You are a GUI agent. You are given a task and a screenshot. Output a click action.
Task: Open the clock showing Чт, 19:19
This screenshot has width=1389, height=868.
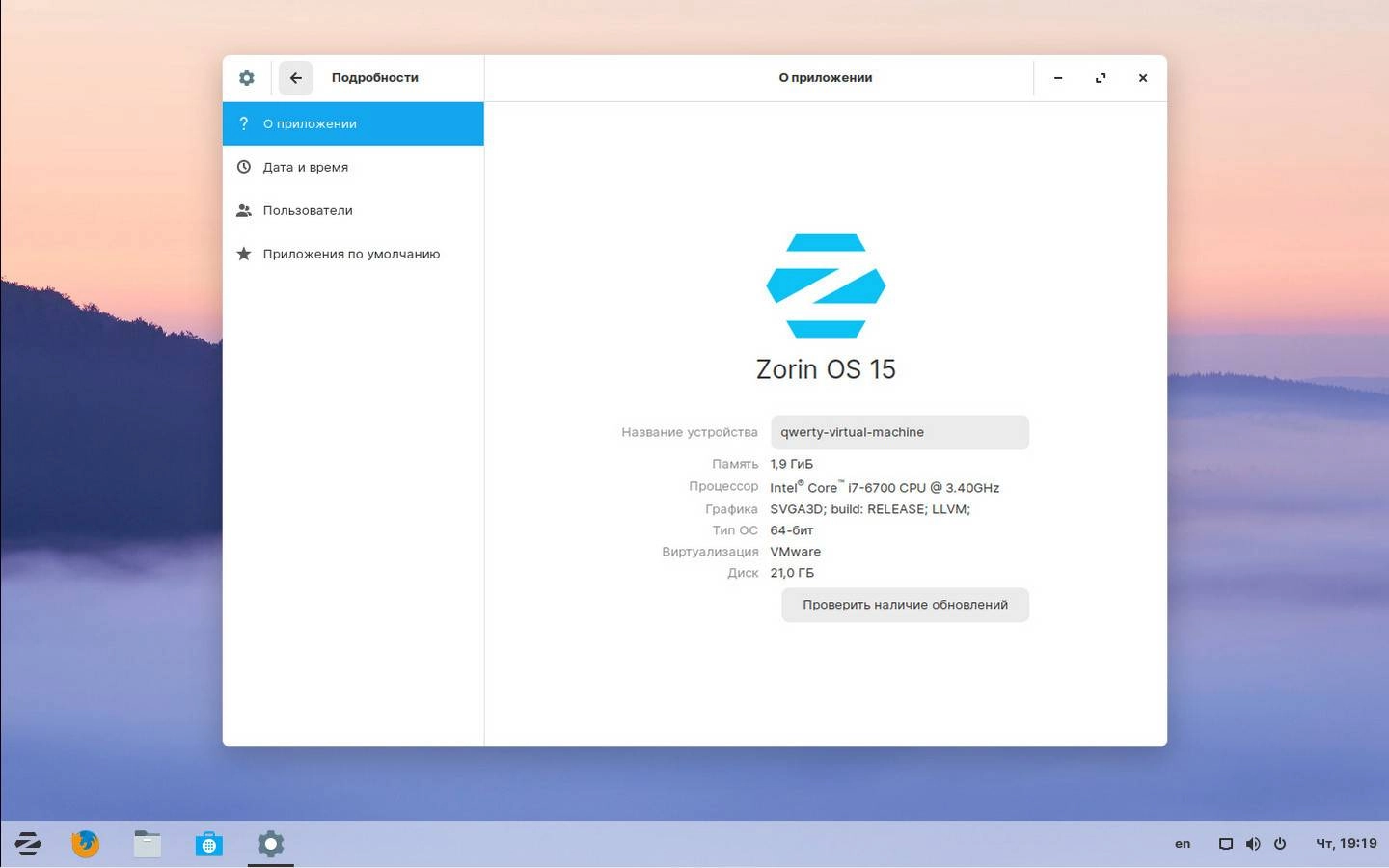click(1347, 844)
